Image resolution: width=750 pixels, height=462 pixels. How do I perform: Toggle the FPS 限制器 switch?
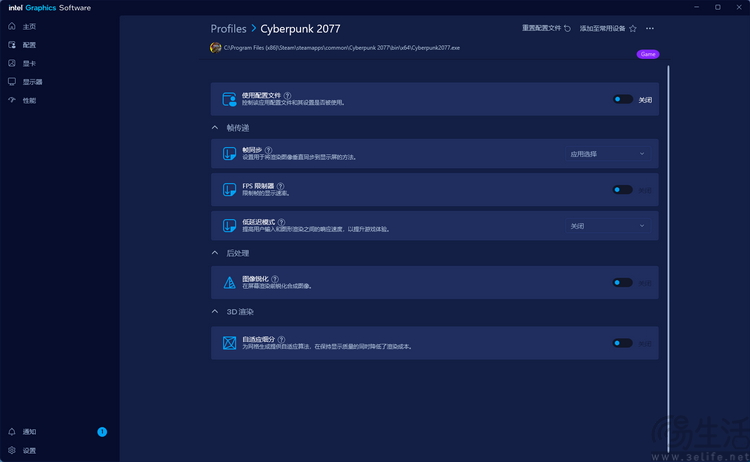pos(623,190)
